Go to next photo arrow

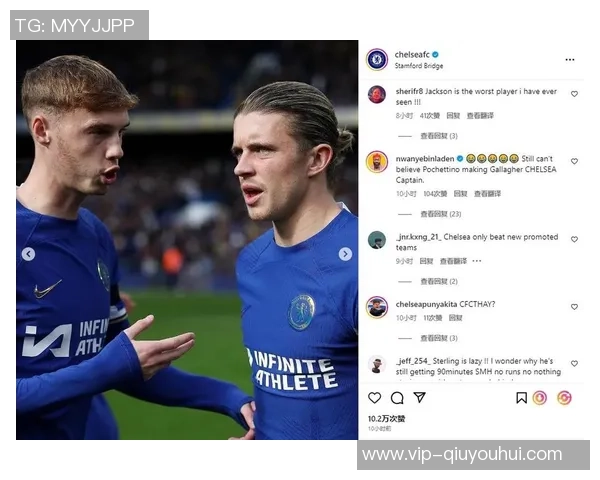345,254
